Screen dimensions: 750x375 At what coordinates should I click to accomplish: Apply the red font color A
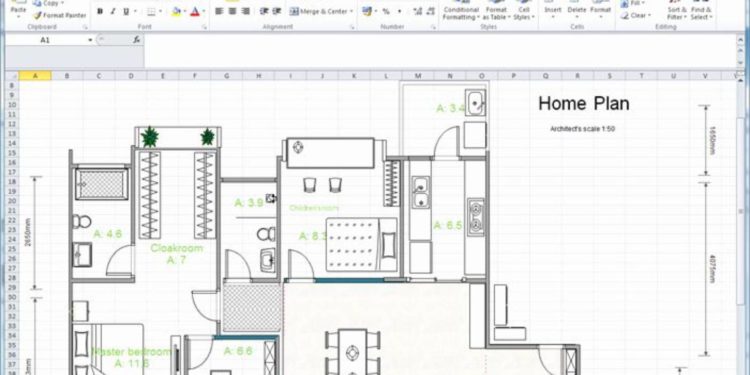195,11
